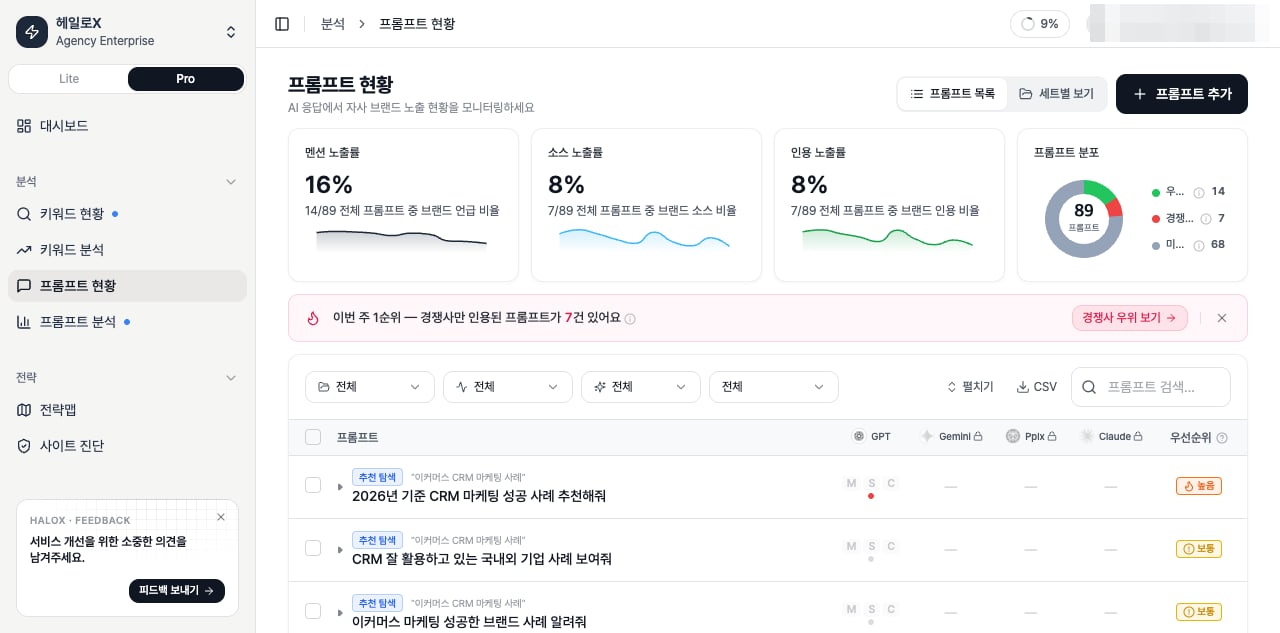Click the 89 프롬프트 donut chart
Viewport: 1280px width, 633px height.
tap(1084, 218)
